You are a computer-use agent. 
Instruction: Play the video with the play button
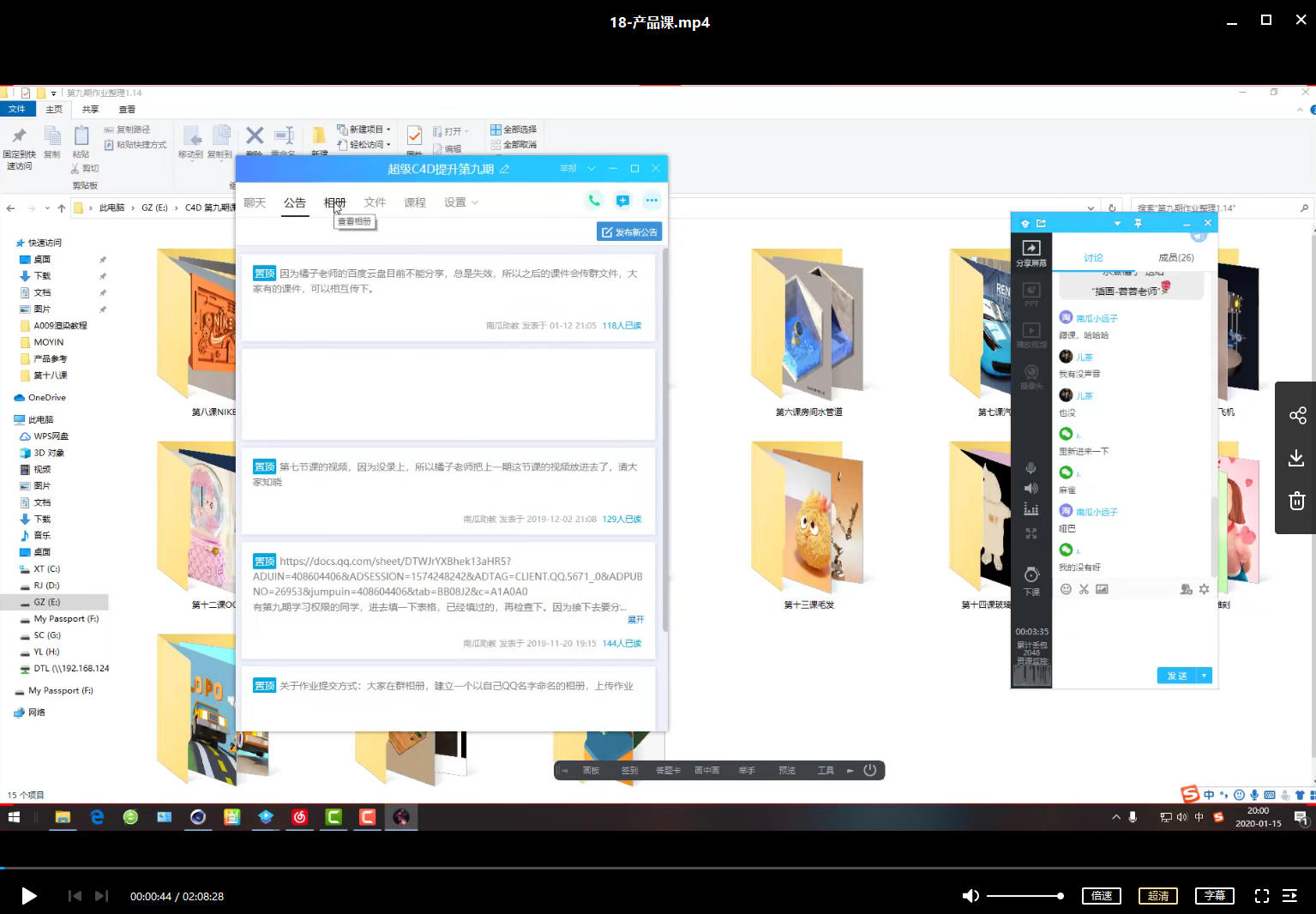tap(28, 896)
